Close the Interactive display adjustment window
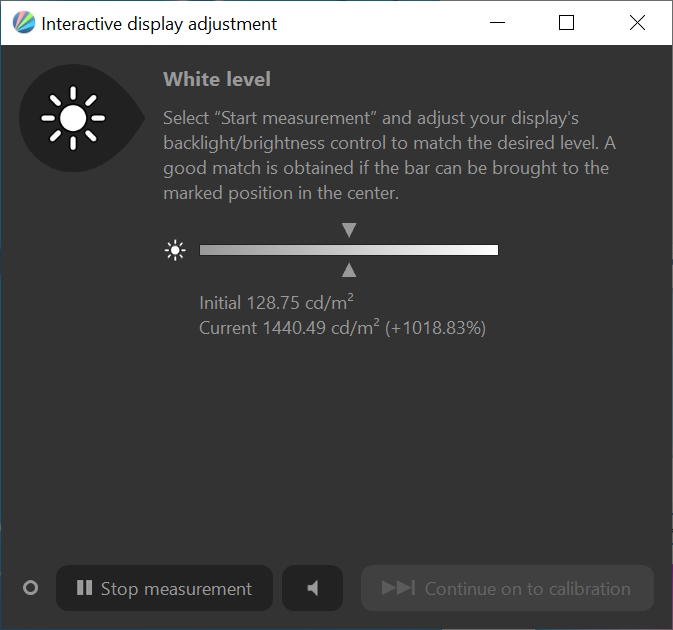673x630 pixels. tap(637, 23)
